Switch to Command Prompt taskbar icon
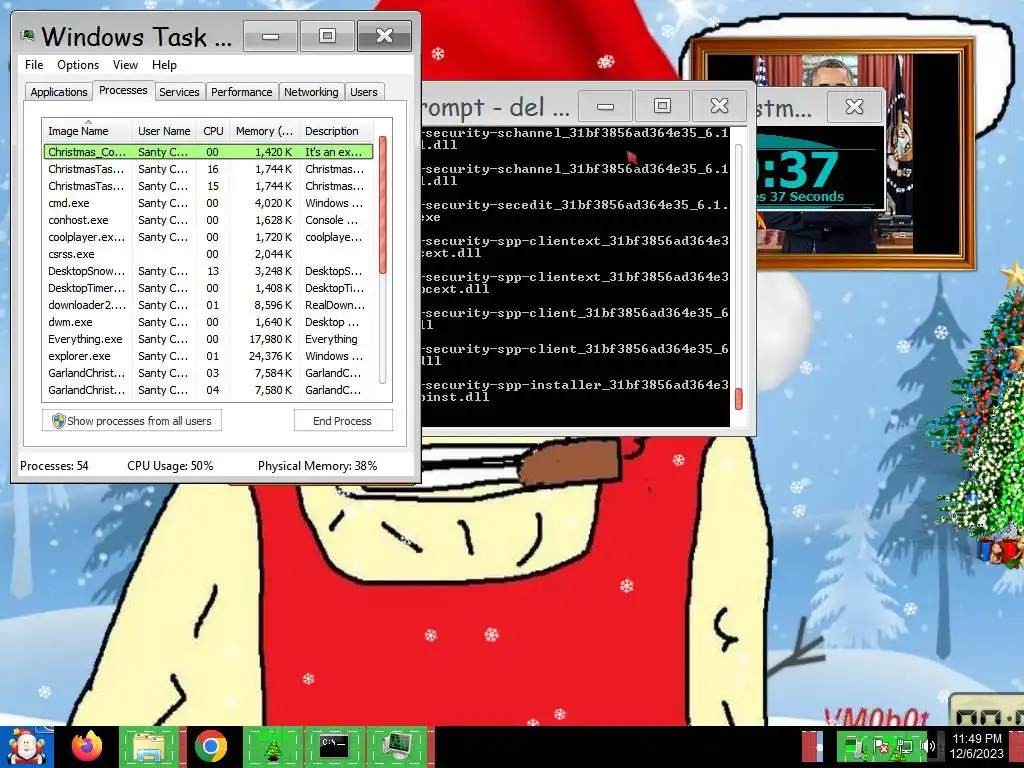 [x=334, y=746]
